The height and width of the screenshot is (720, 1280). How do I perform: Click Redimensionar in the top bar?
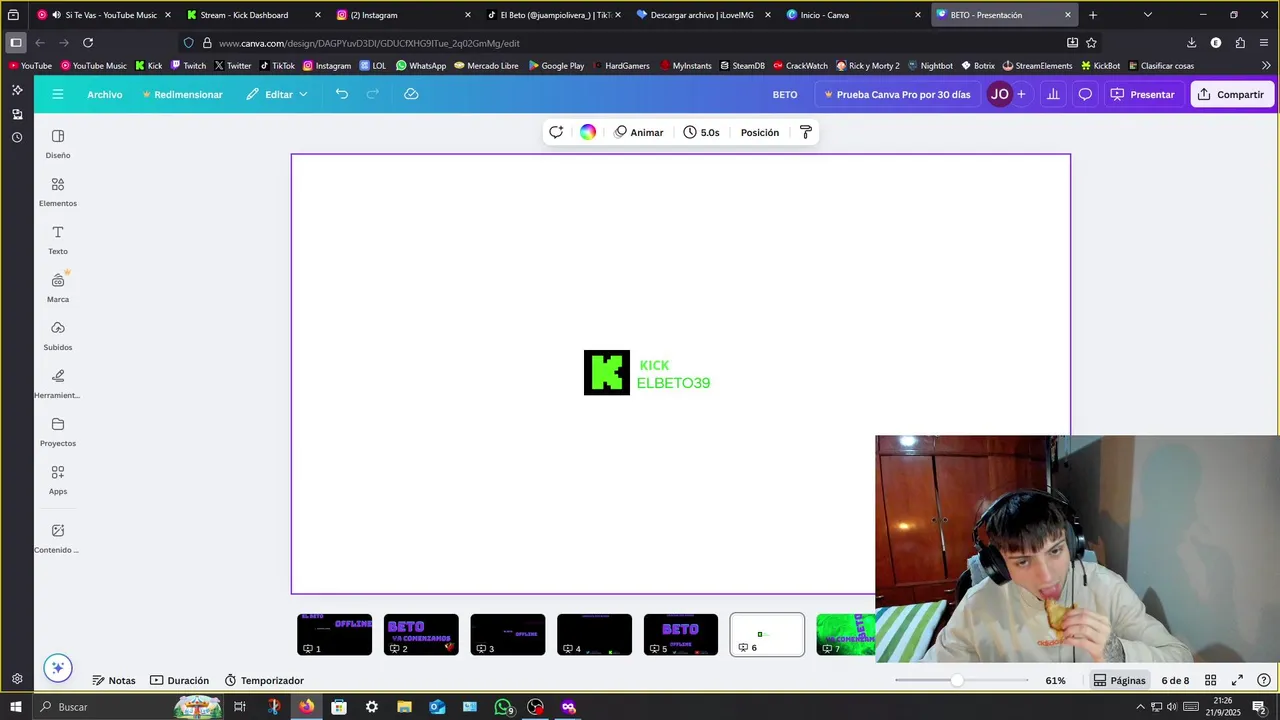click(182, 94)
